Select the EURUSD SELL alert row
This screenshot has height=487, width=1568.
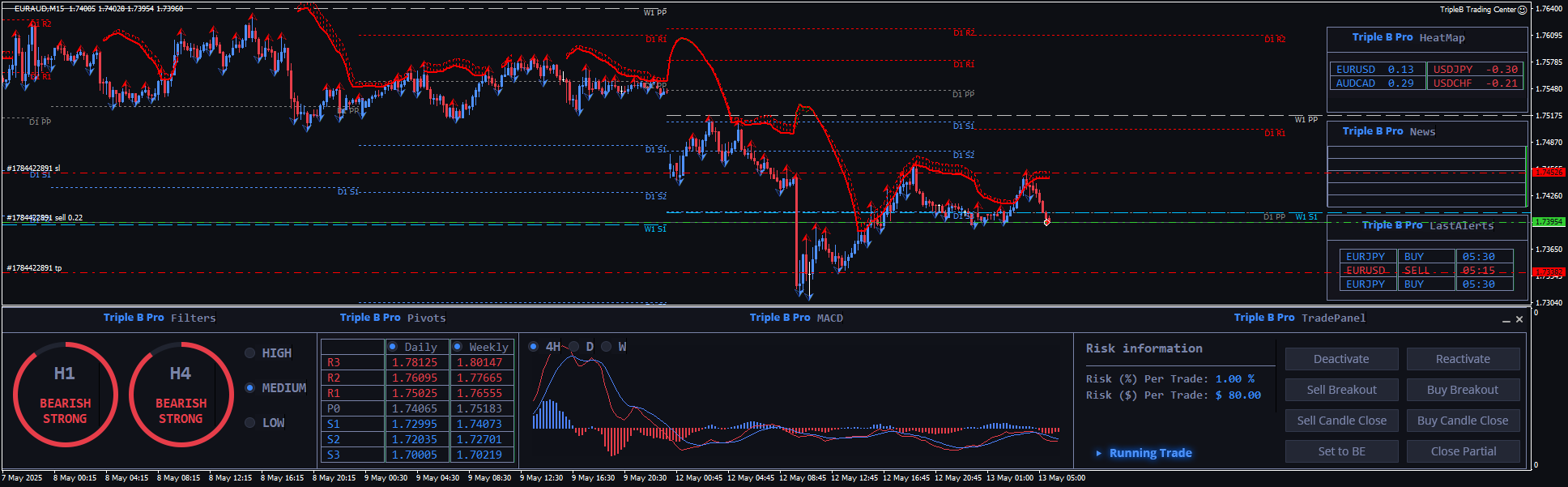pyautogui.click(x=1425, y=271)
